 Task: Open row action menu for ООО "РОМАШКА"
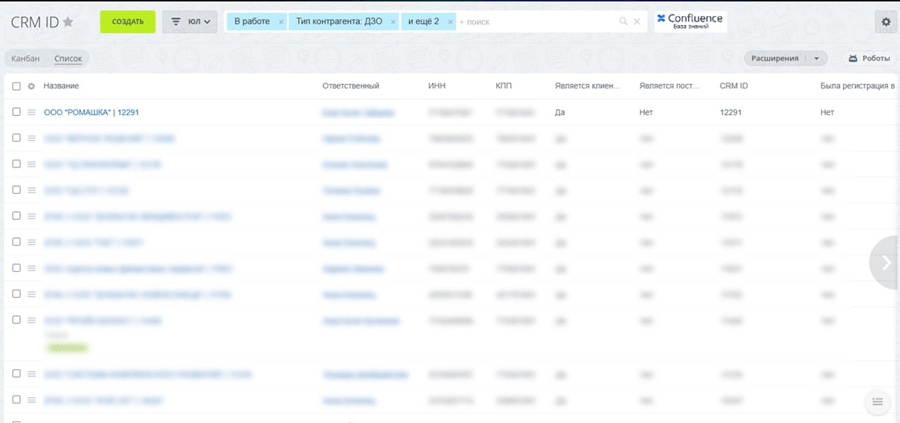[31, 113]
